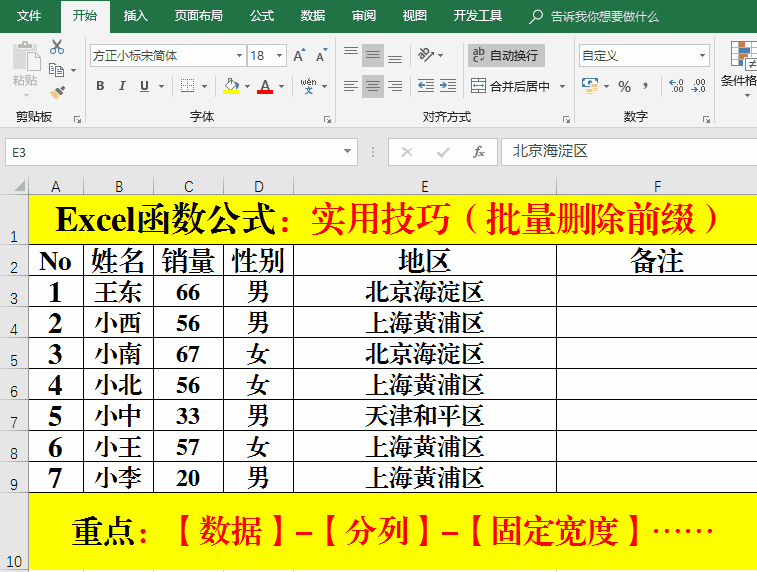Click the 合并后居中 merge button
757x572 pixels.
[x=511, y=86]
